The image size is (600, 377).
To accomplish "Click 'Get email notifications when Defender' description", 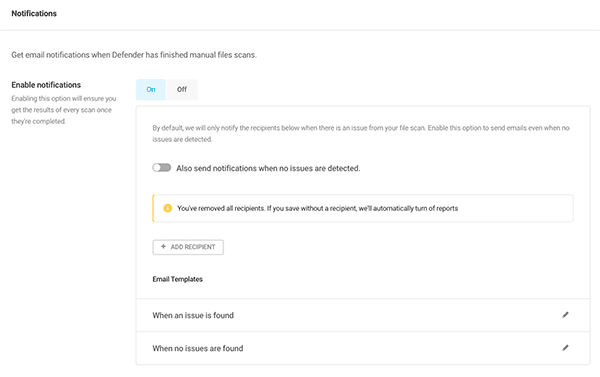I will point(134,55).
